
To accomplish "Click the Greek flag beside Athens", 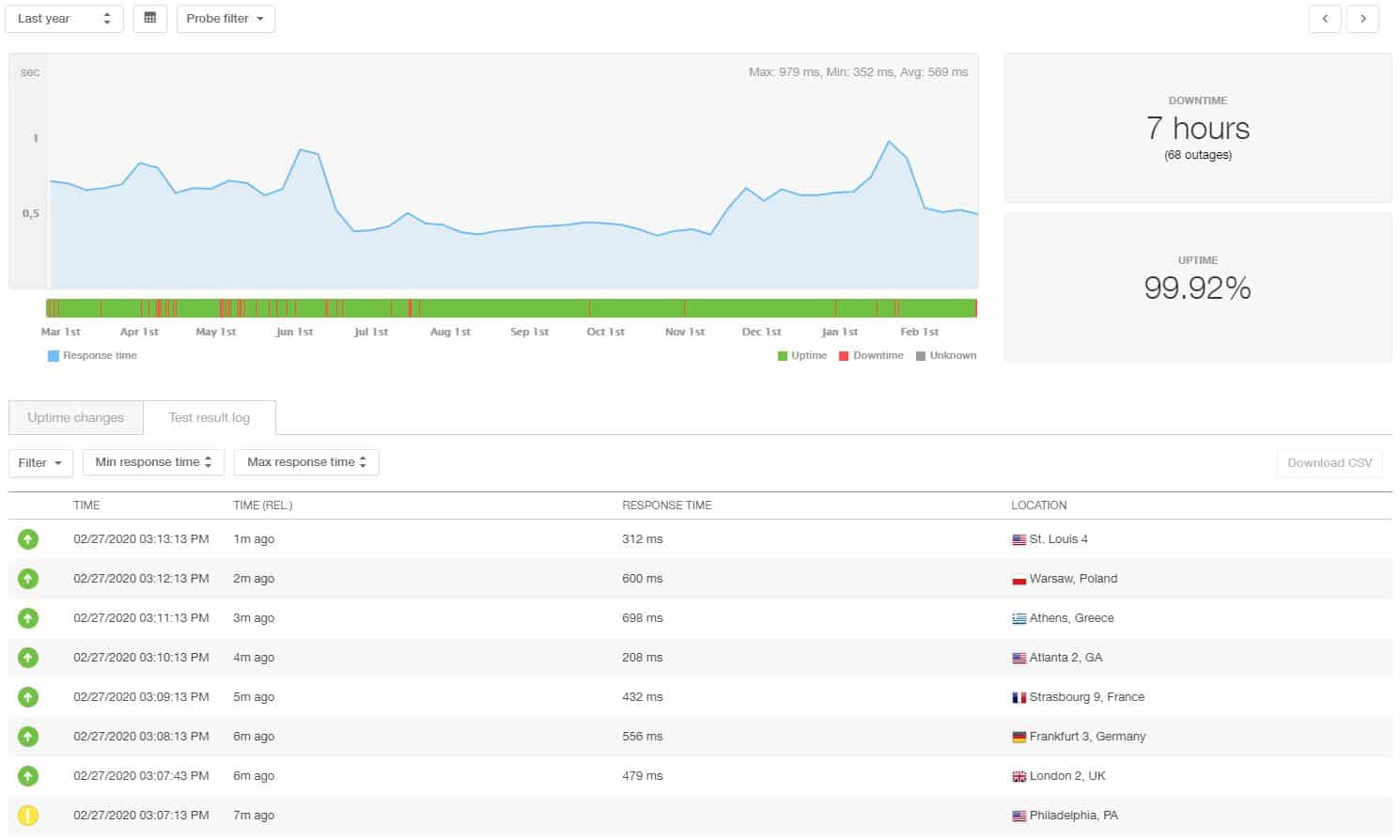I will pos(1019,619).
